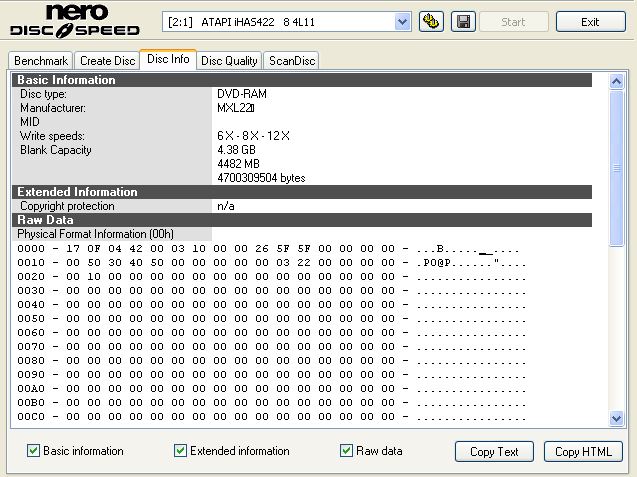The image size is (637, 477).
Task: Click the scrollbar down arrow
Action: (x=616, y=418)
